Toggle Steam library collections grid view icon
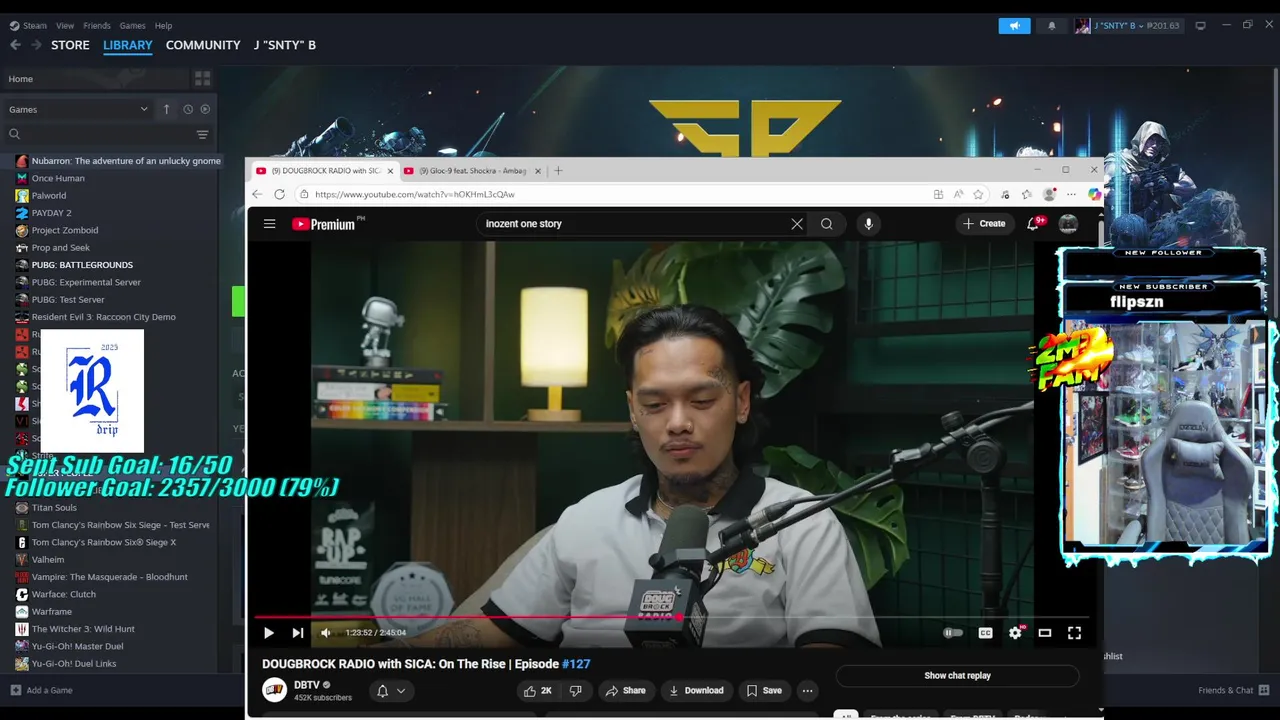 pyautogui.click(x=202, y=79)
